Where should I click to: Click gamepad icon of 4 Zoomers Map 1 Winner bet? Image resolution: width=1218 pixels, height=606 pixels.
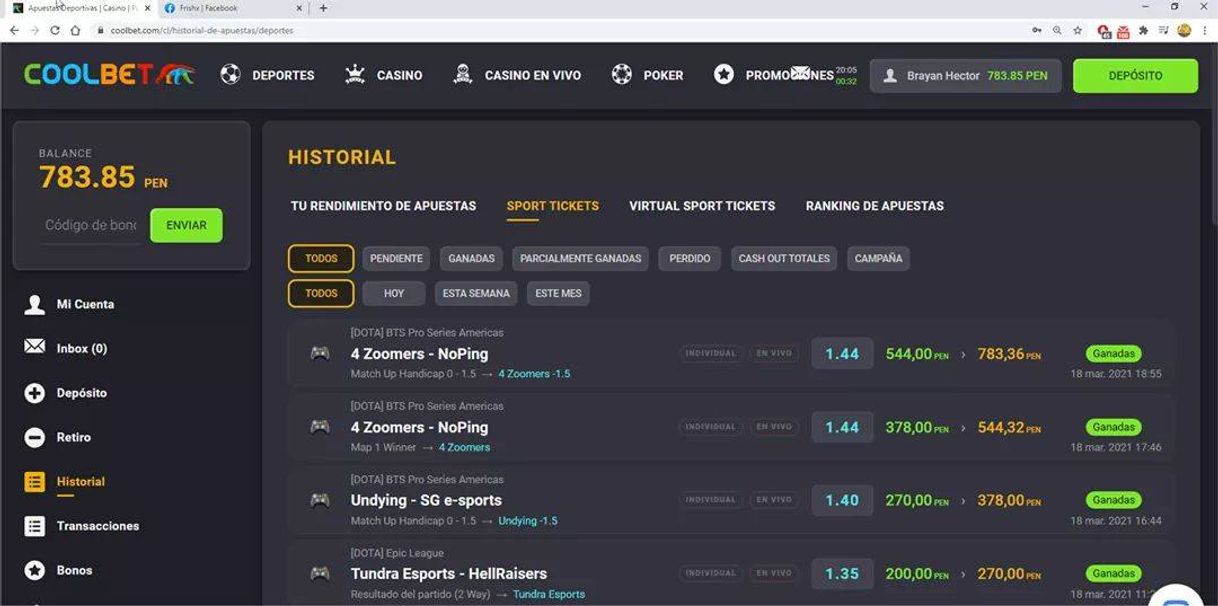coord(320,427)
